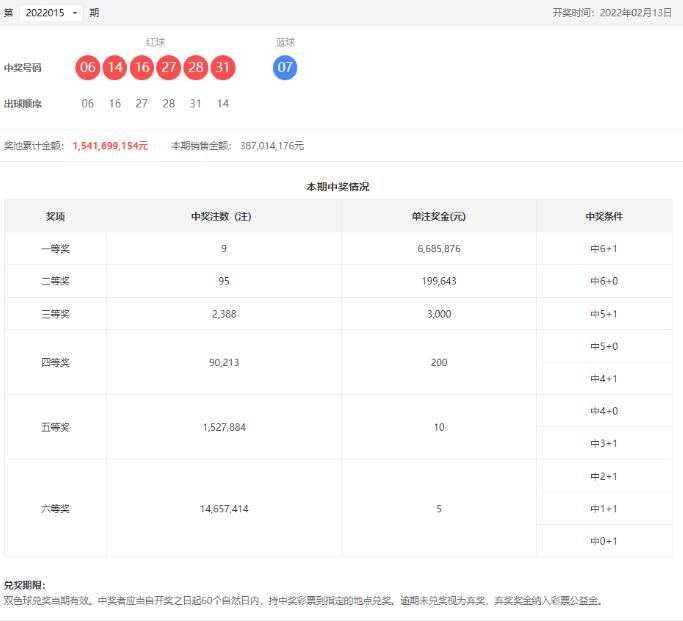Viewport: 683px width, 621px height.
Task: Click the 兑奖期限 heading
Action: click(x=24, y=585)
